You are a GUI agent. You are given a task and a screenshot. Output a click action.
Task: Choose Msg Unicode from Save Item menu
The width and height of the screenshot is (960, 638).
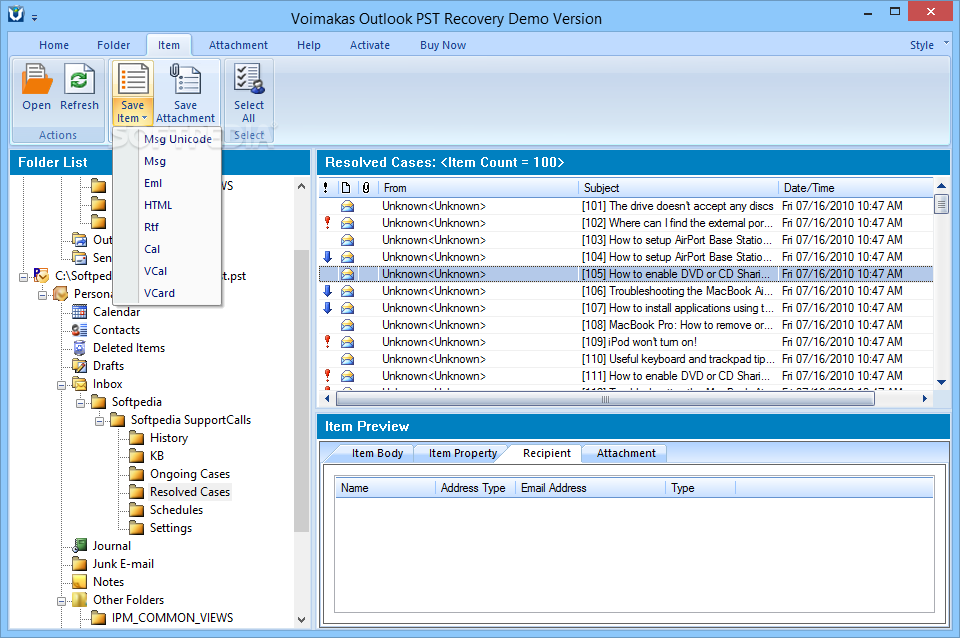[x=178, y=139]
